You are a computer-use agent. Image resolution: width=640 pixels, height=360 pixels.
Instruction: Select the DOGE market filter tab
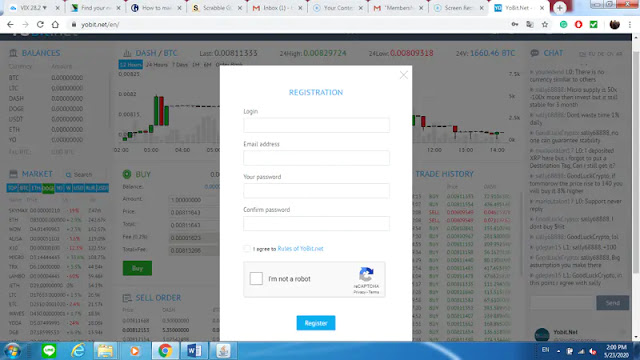pos(48,188)
